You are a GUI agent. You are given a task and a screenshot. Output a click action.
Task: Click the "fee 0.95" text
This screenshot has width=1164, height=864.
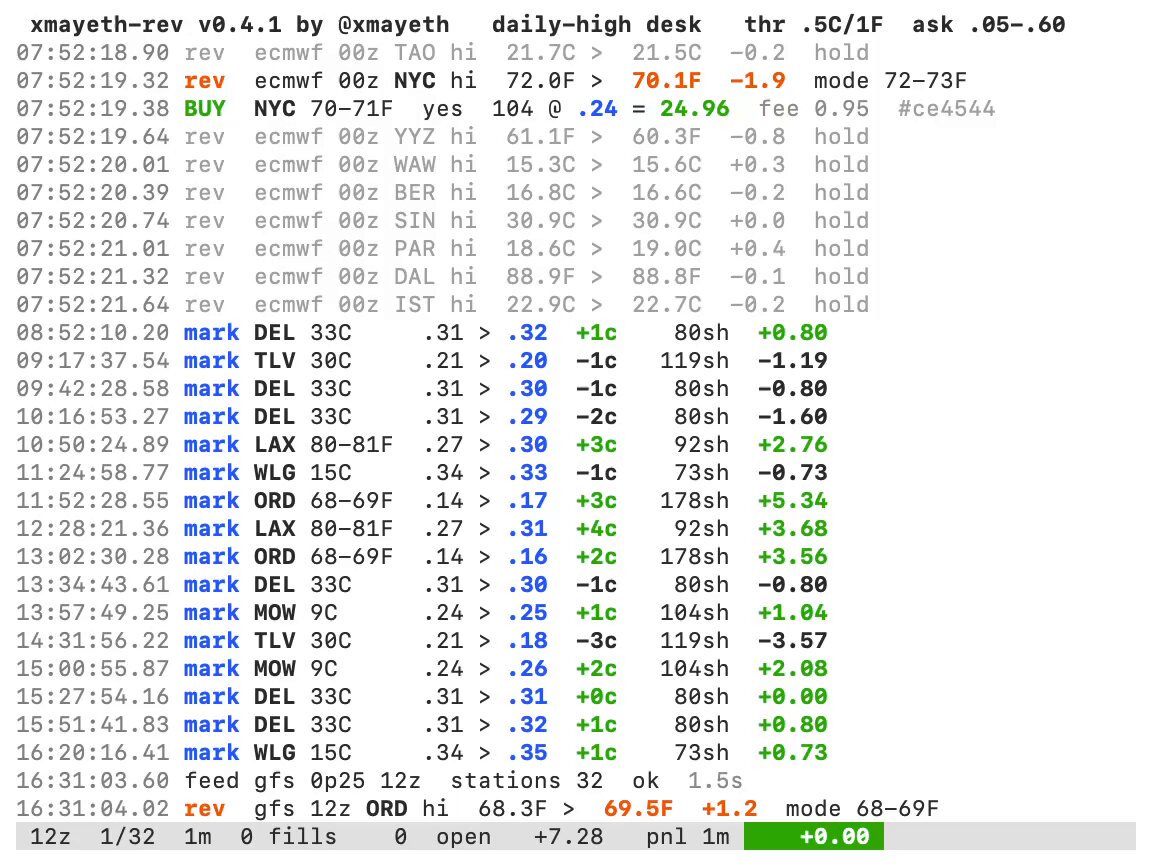click(814, 109)
